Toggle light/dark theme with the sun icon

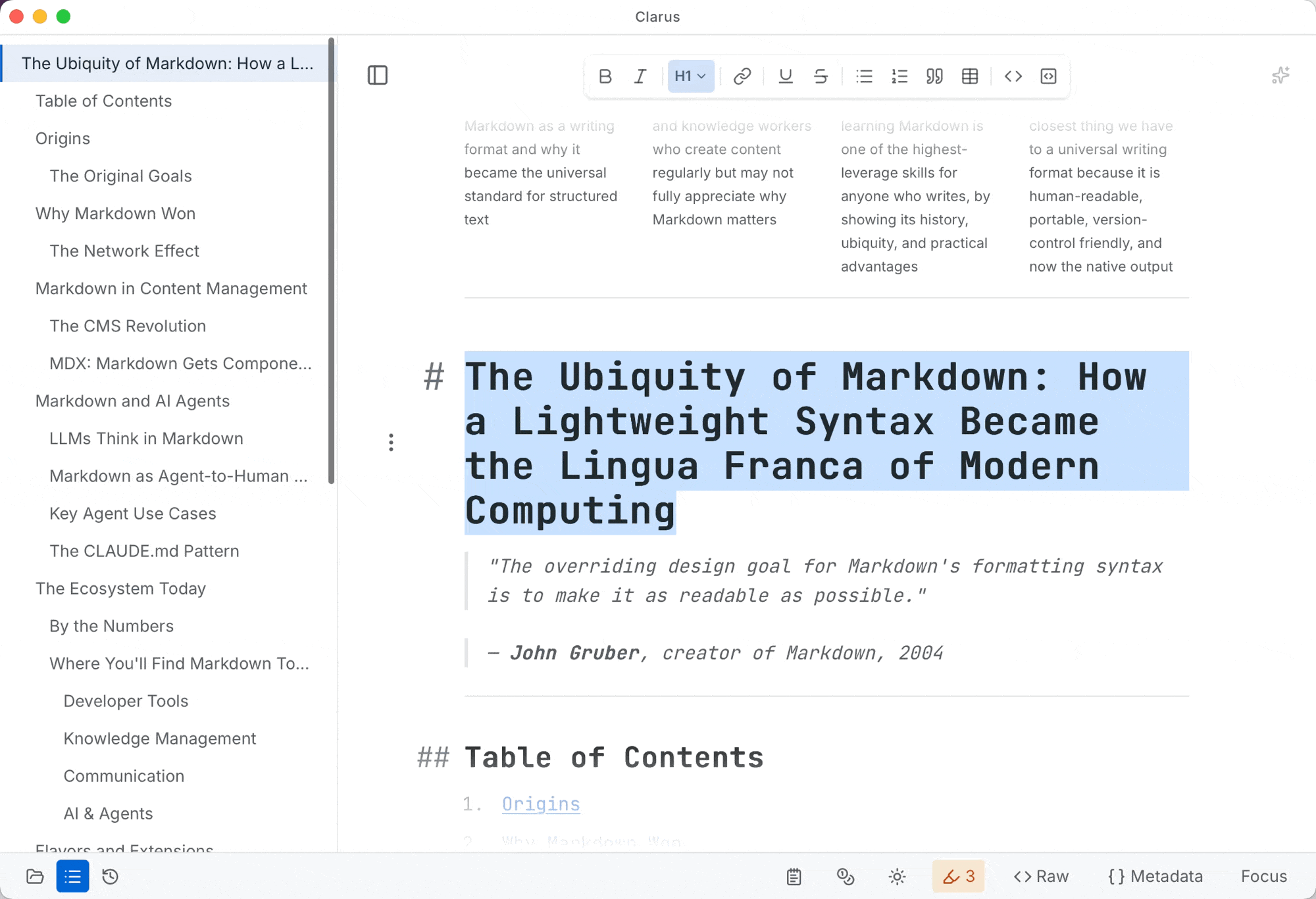896,876
